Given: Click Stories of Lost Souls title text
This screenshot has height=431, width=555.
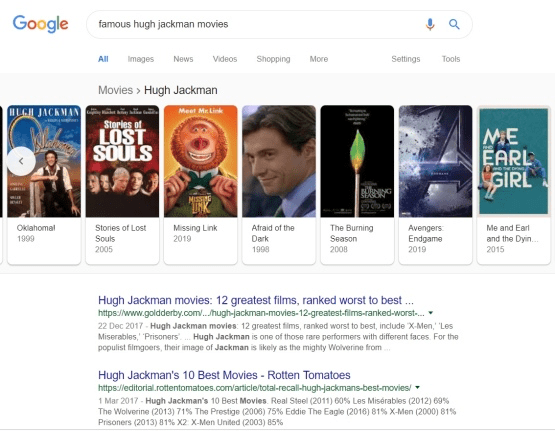Looking at the screenshot, I should pyautogui.click(x=120, y=234).
